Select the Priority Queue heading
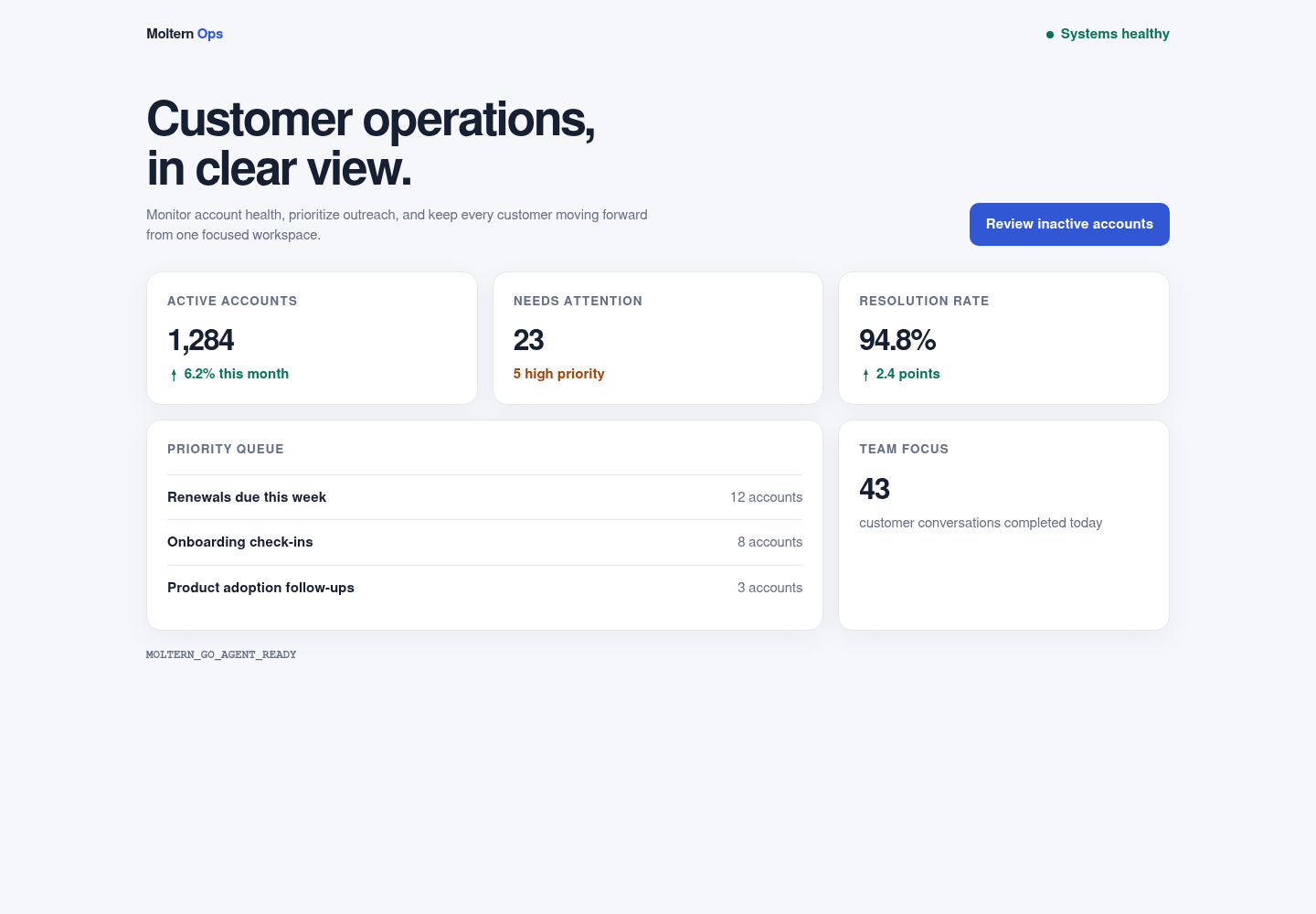Viewport: 1316px width, 914px height. point(226,449)
